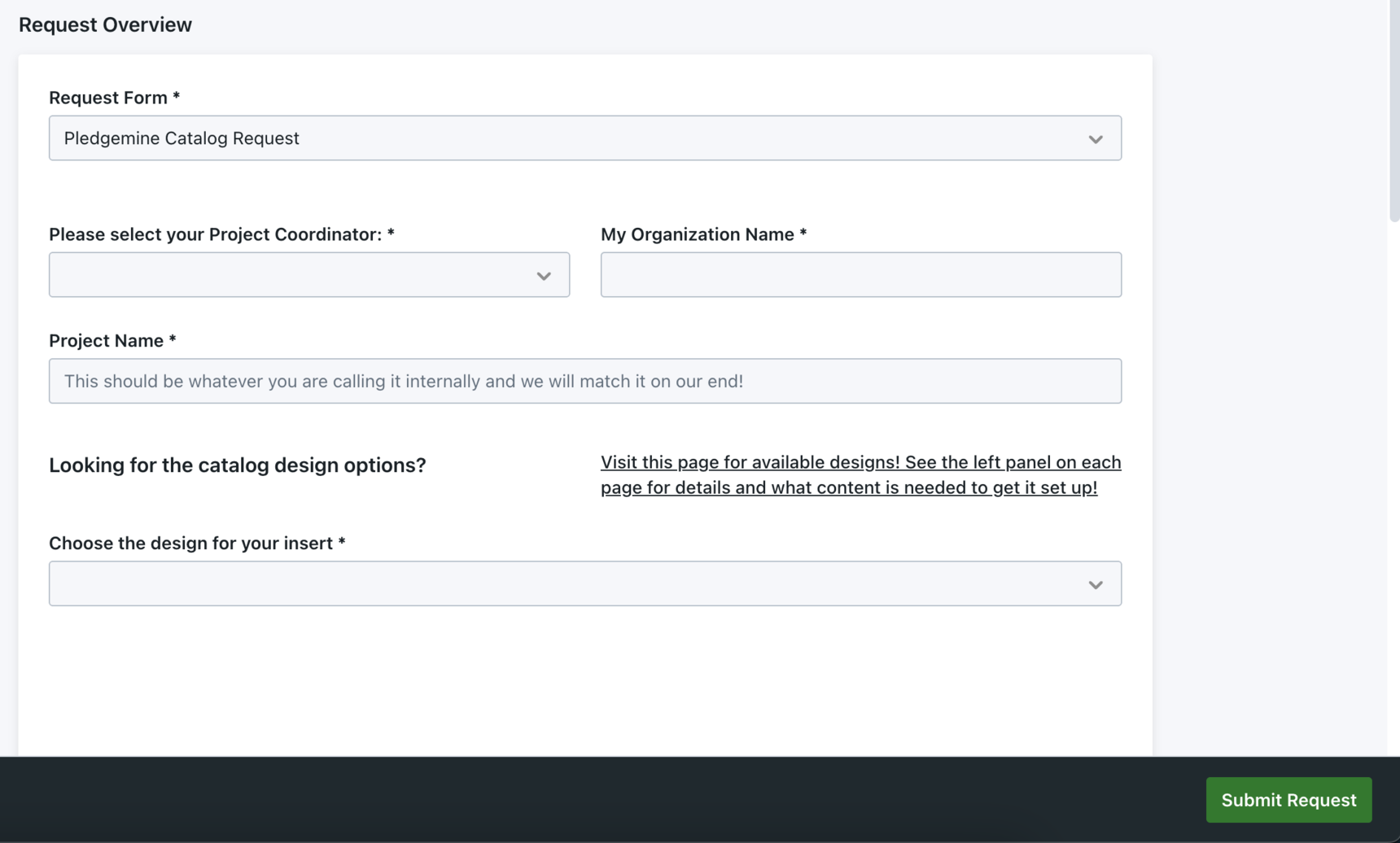Click the "Please select your Project Coordinator" label
1400x843 pixels.
[x=221, y=234]
